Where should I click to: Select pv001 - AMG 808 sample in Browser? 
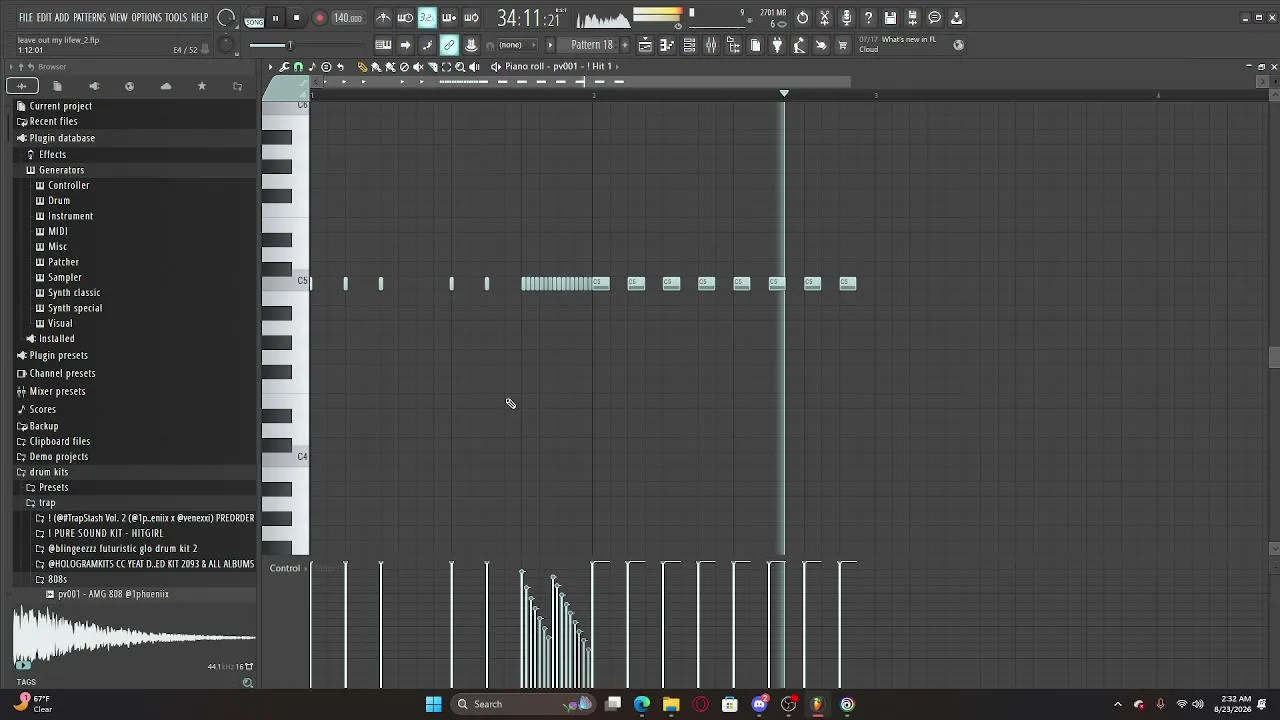tap(112, 594)
